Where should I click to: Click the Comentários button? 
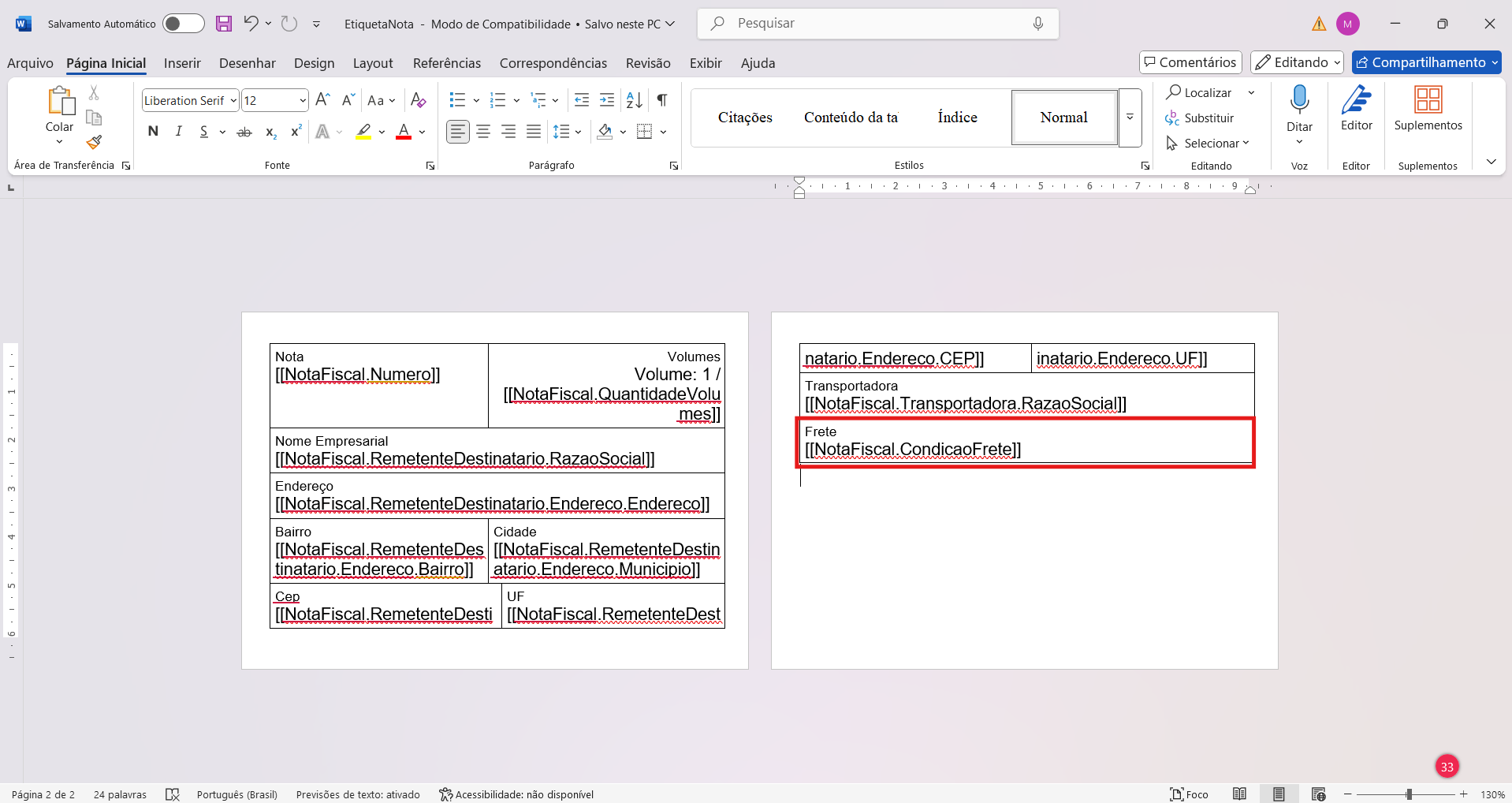click(x=1190, y=62)
